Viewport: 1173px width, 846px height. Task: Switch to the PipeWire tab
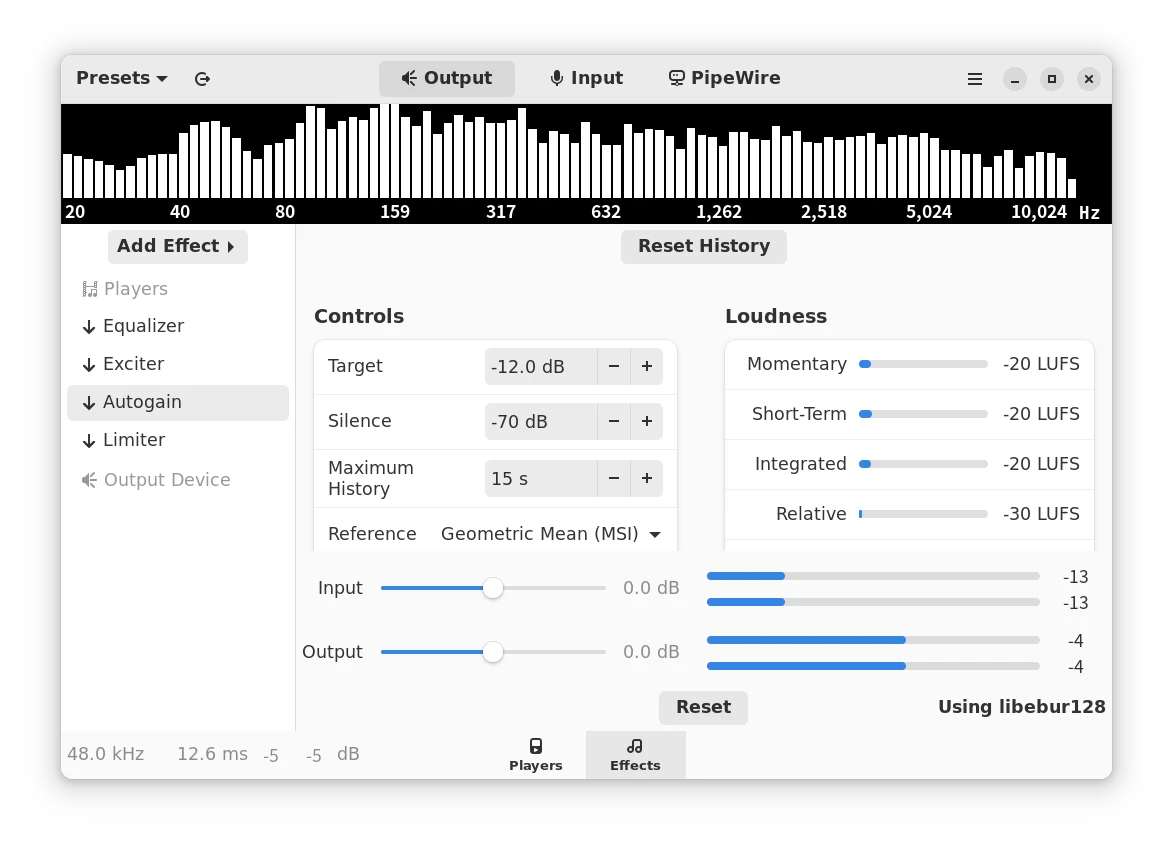pos(724,79)
